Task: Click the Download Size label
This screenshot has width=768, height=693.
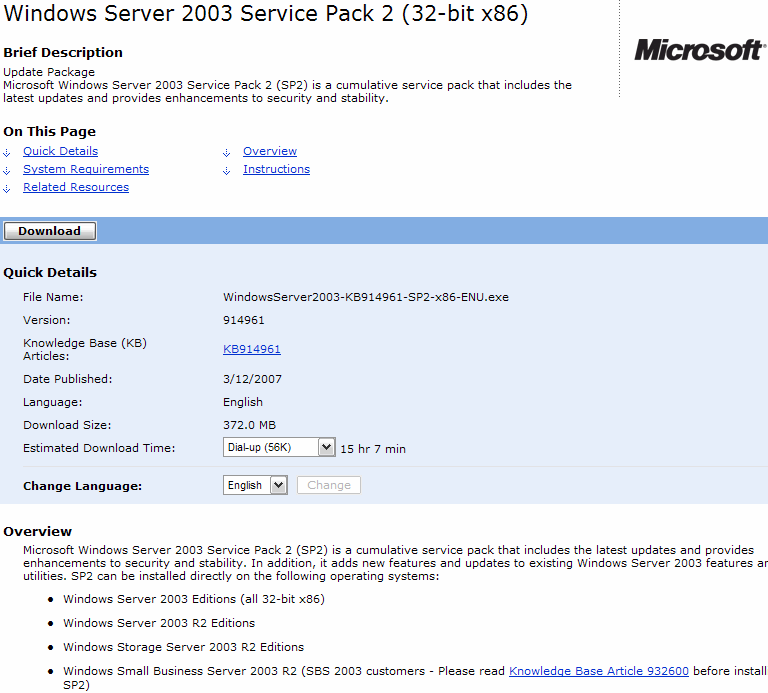Action: 67,425
